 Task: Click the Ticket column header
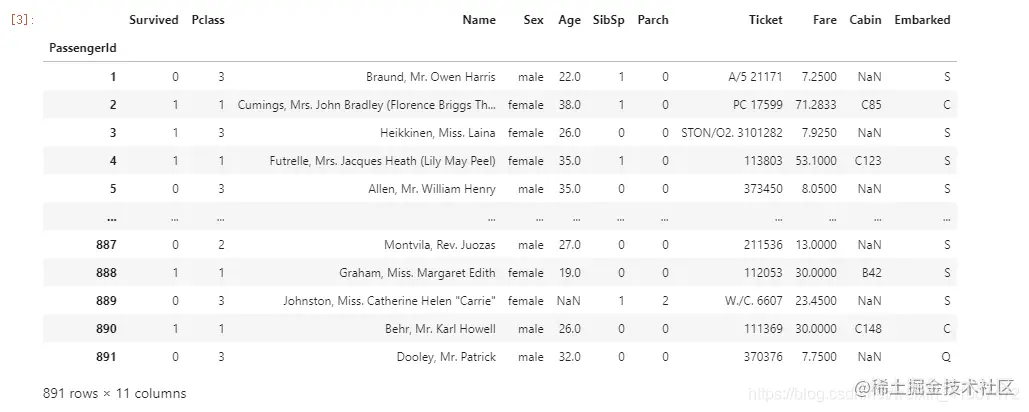click(766, 20)
